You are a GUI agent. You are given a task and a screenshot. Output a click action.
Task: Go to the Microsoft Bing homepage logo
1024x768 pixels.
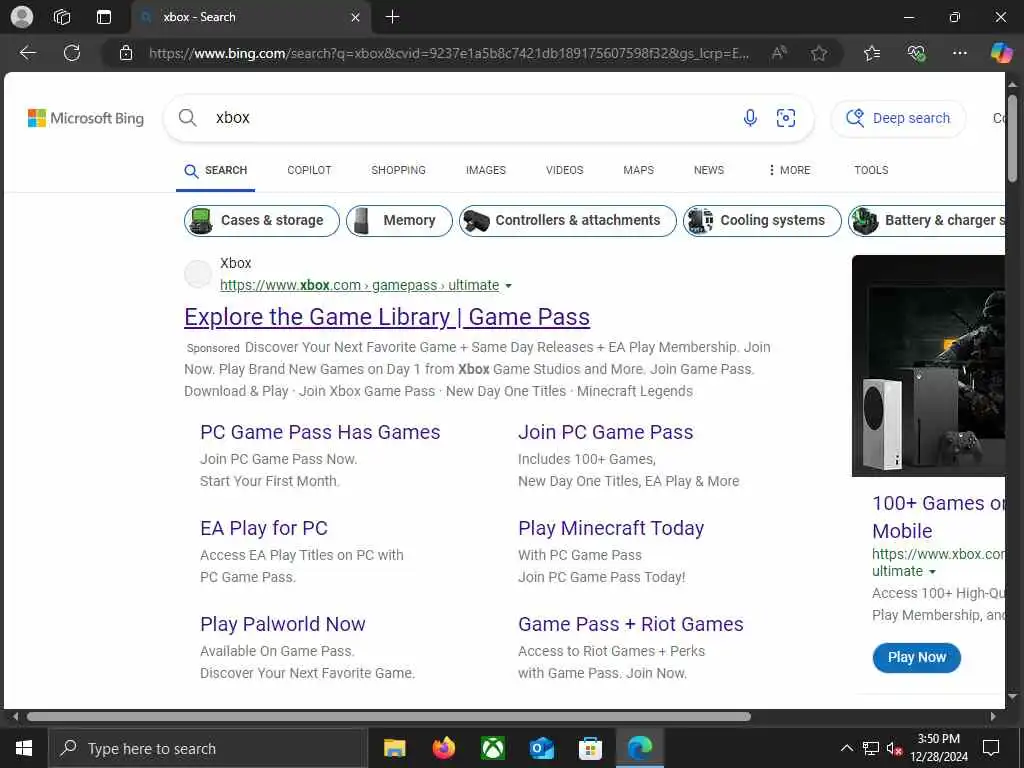click(x=86, y=118)
